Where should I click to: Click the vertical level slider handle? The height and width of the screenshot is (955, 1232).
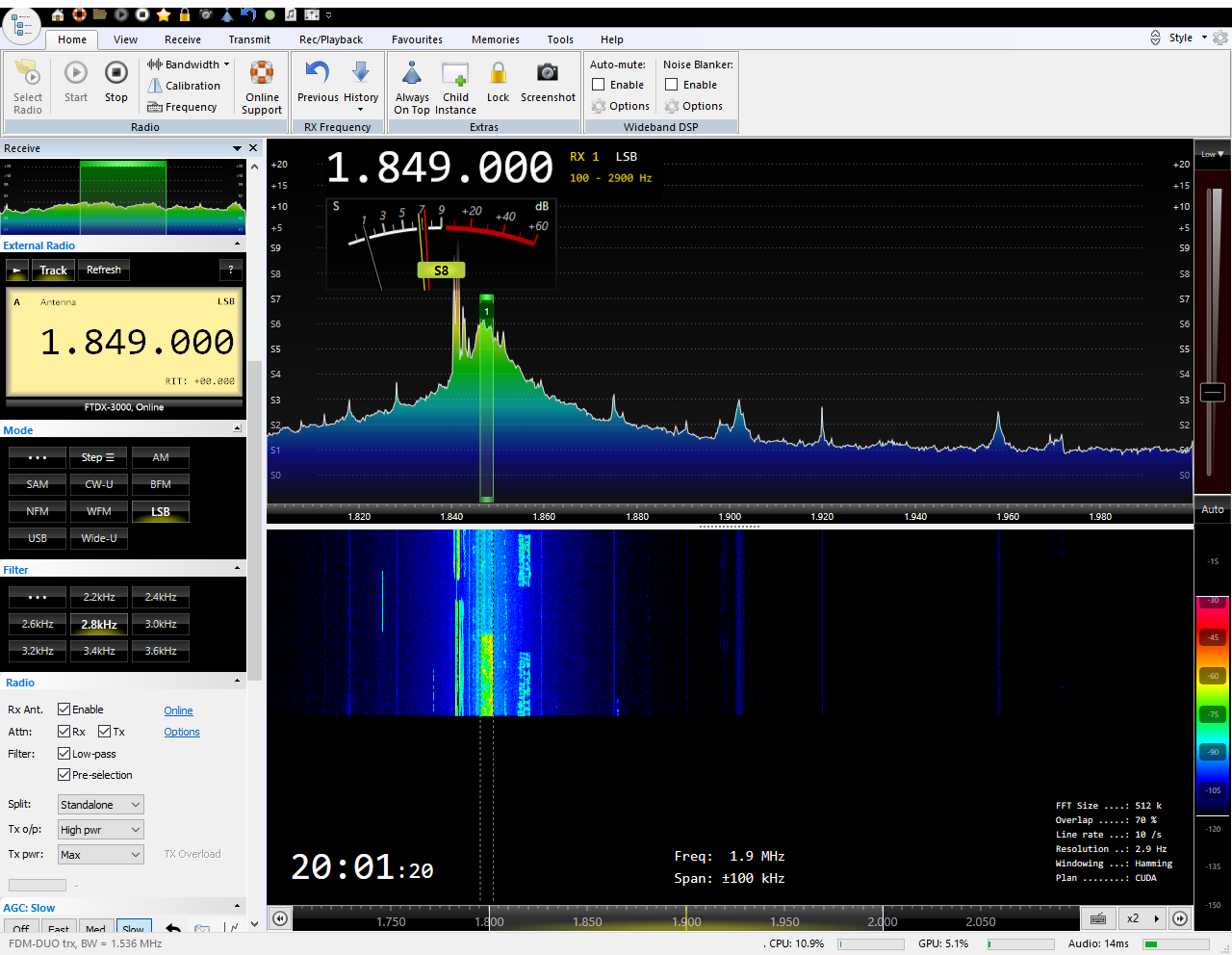pyautogui.click(x=1213, y=392)
